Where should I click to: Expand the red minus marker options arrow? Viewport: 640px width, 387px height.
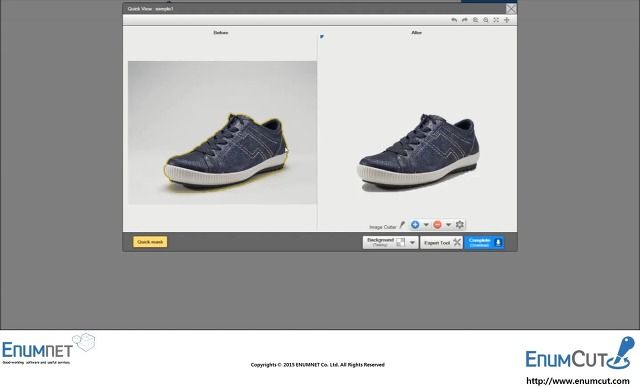click(448, 225)
